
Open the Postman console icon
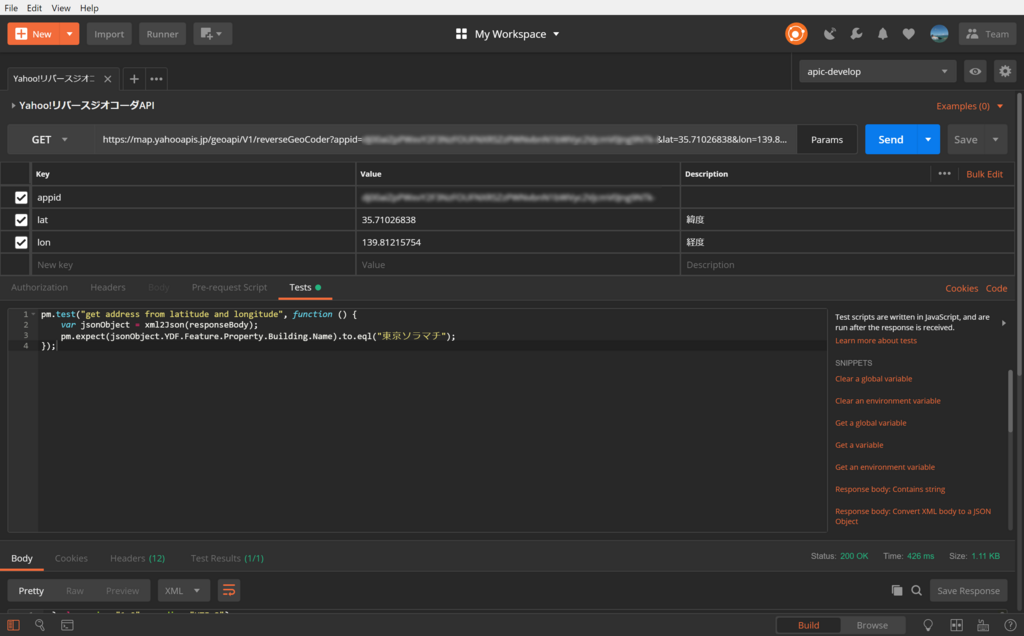pyautogui.click(x=67, y=625)
